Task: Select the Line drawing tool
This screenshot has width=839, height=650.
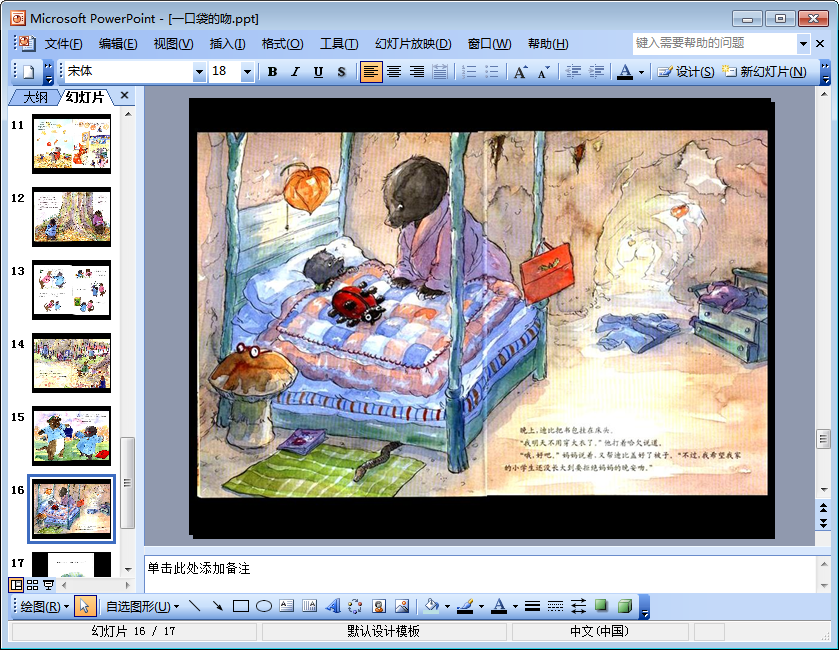Action: click(x=195, y=606)
